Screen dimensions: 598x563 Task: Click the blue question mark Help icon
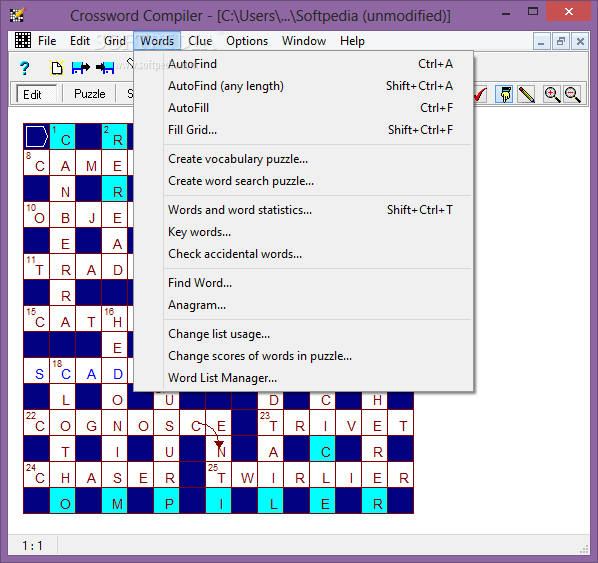tap(24, 68)
